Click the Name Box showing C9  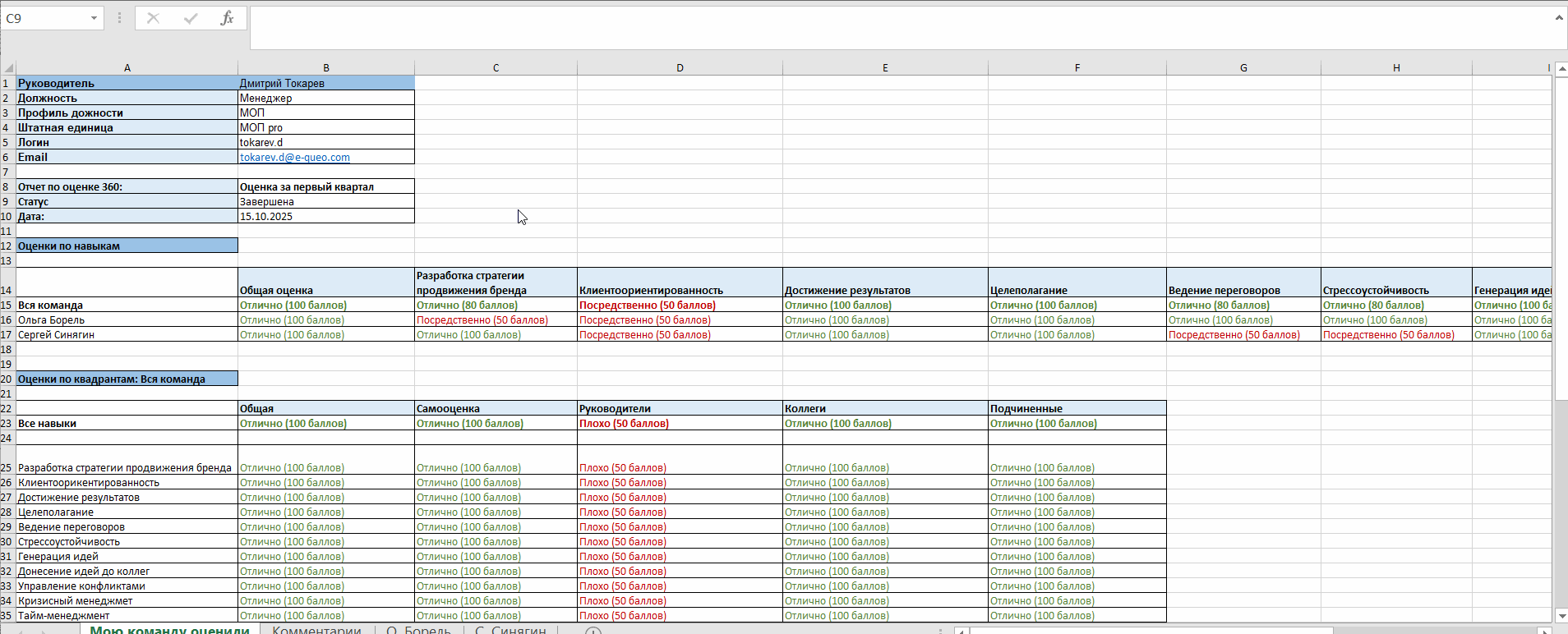pyautogui.click(x=44, y=18)
